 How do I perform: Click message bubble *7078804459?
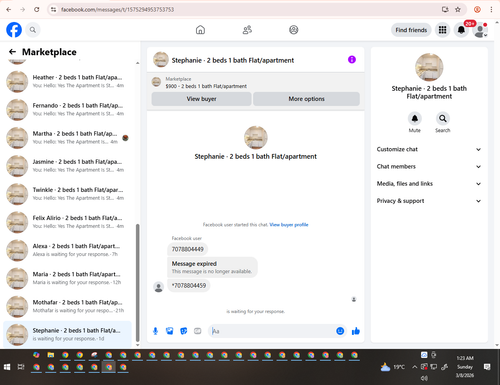[189, 286]
